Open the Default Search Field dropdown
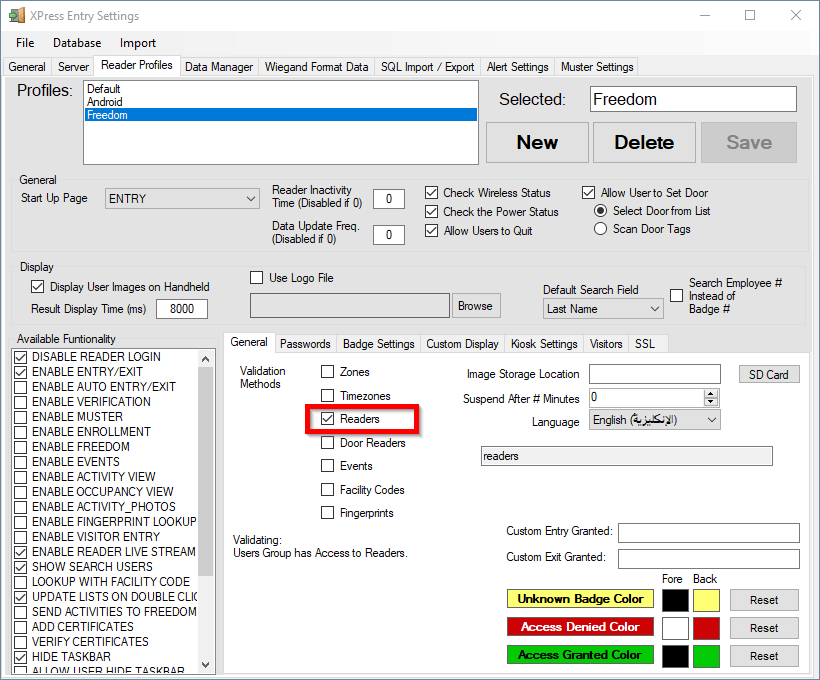The image size is (820, 680). click(655, 309)
